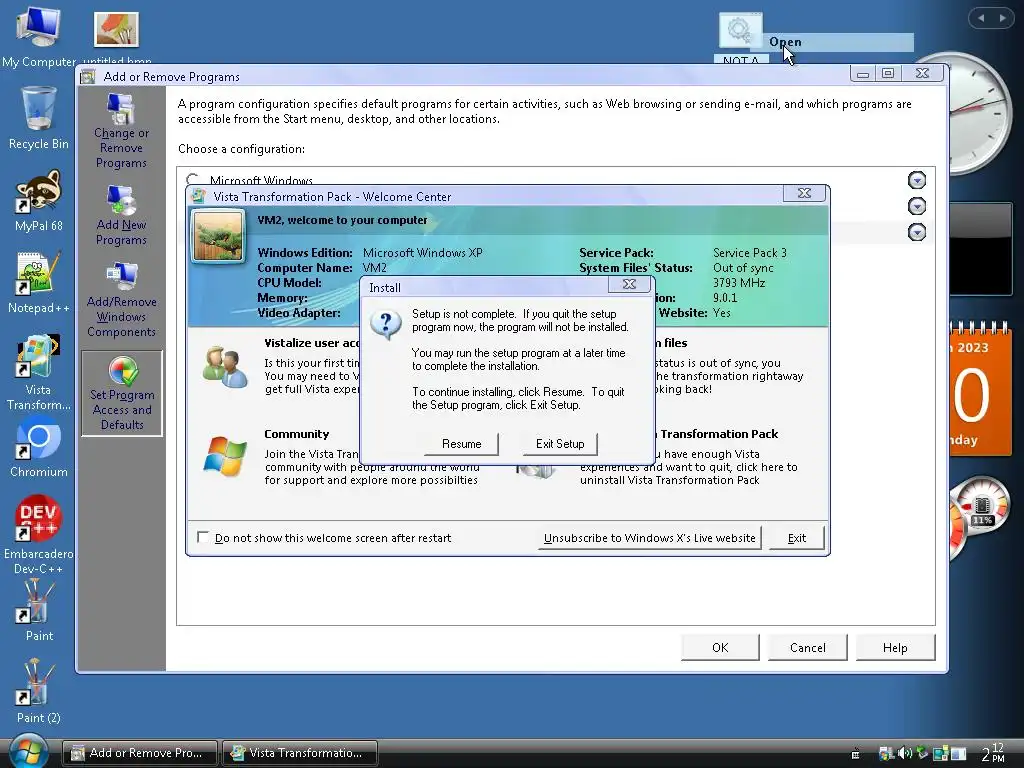1024x768 pixels.
Task: Click Cancel in Add or Remove Programs
Action: click(x=807, y=647)
